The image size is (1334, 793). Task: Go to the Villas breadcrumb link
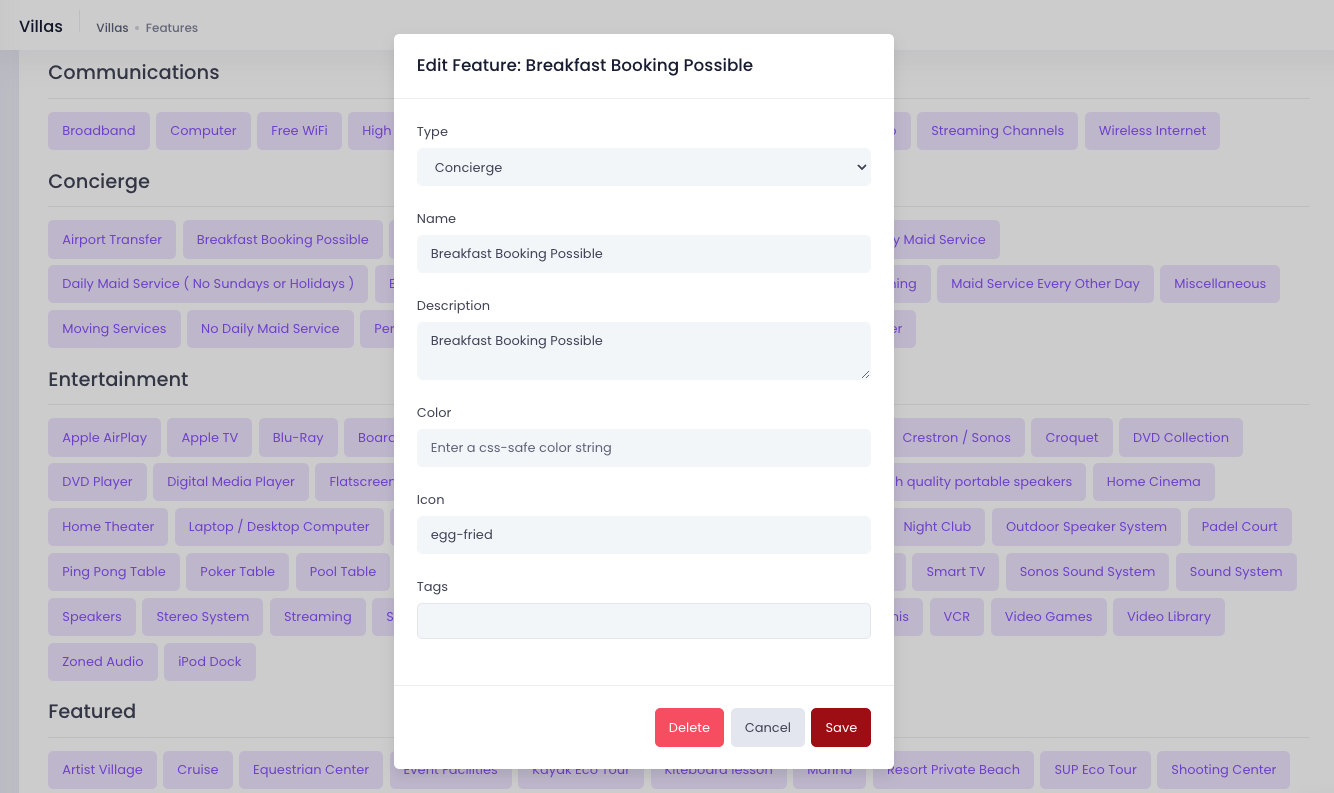coord(112,28)
